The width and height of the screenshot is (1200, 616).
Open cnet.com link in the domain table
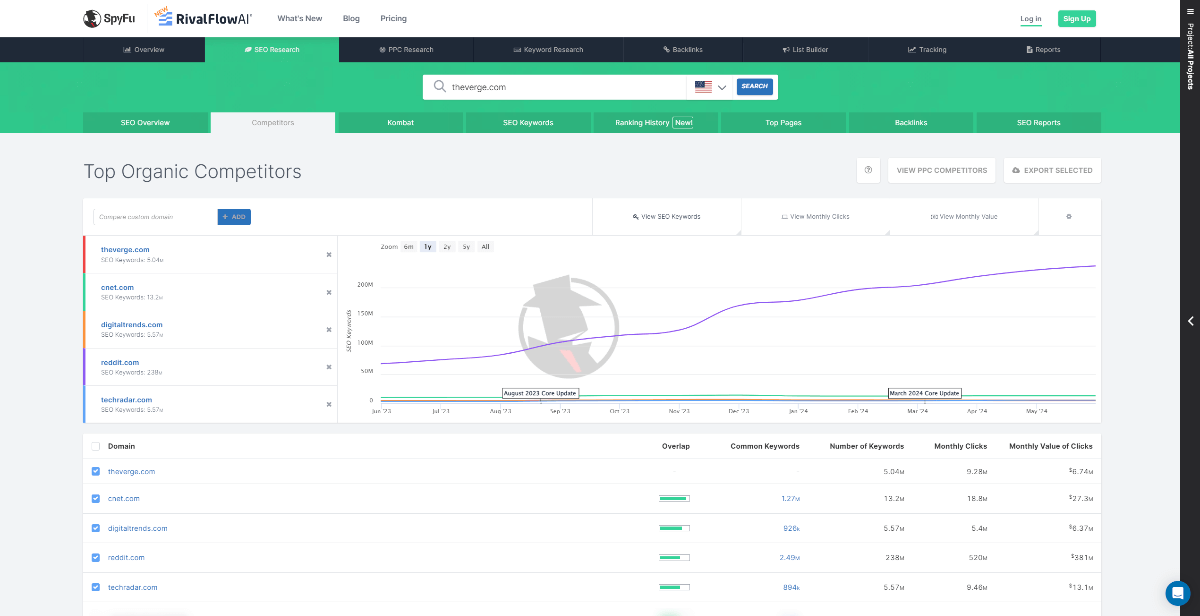(x=124, y=498)
